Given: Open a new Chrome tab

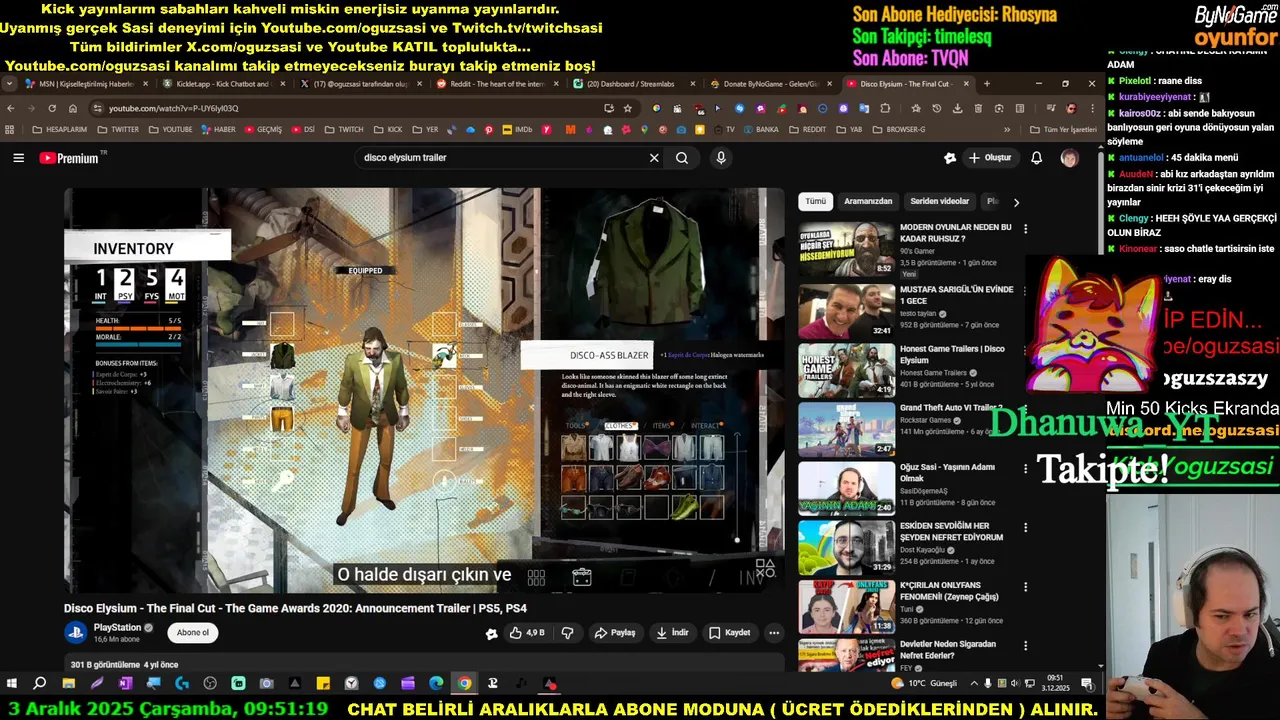Looking at the screenshot, I should (x=987, y=84).
